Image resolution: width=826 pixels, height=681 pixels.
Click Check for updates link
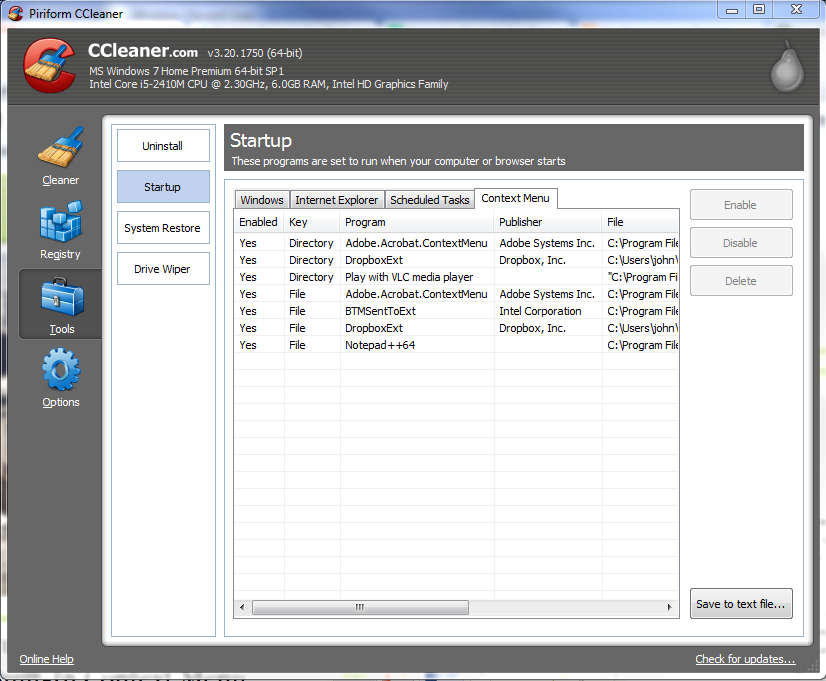pyautogui.click(x=745, y=659)
